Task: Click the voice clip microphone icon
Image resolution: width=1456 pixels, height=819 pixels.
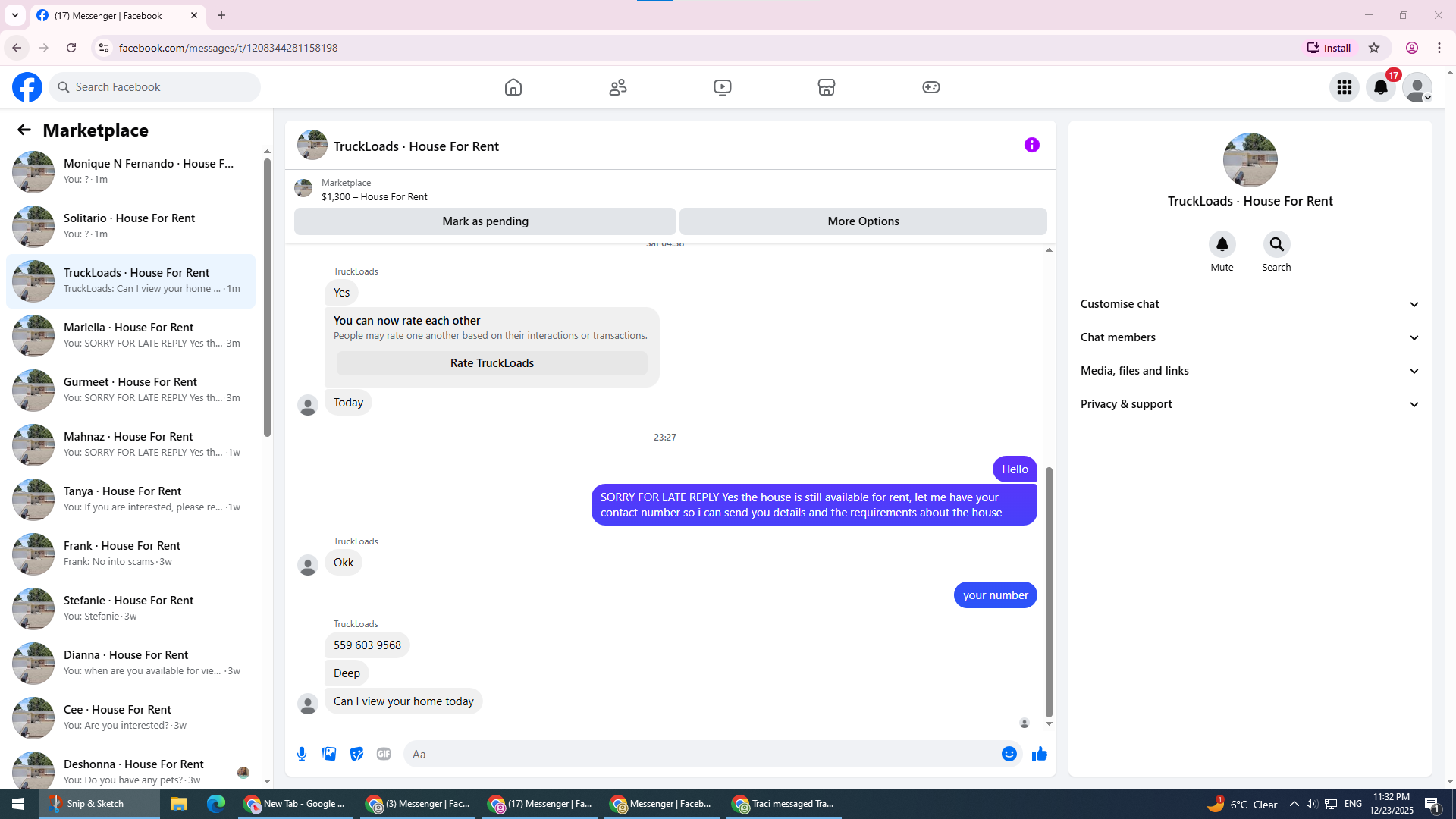Action: (x=302, y=754)
